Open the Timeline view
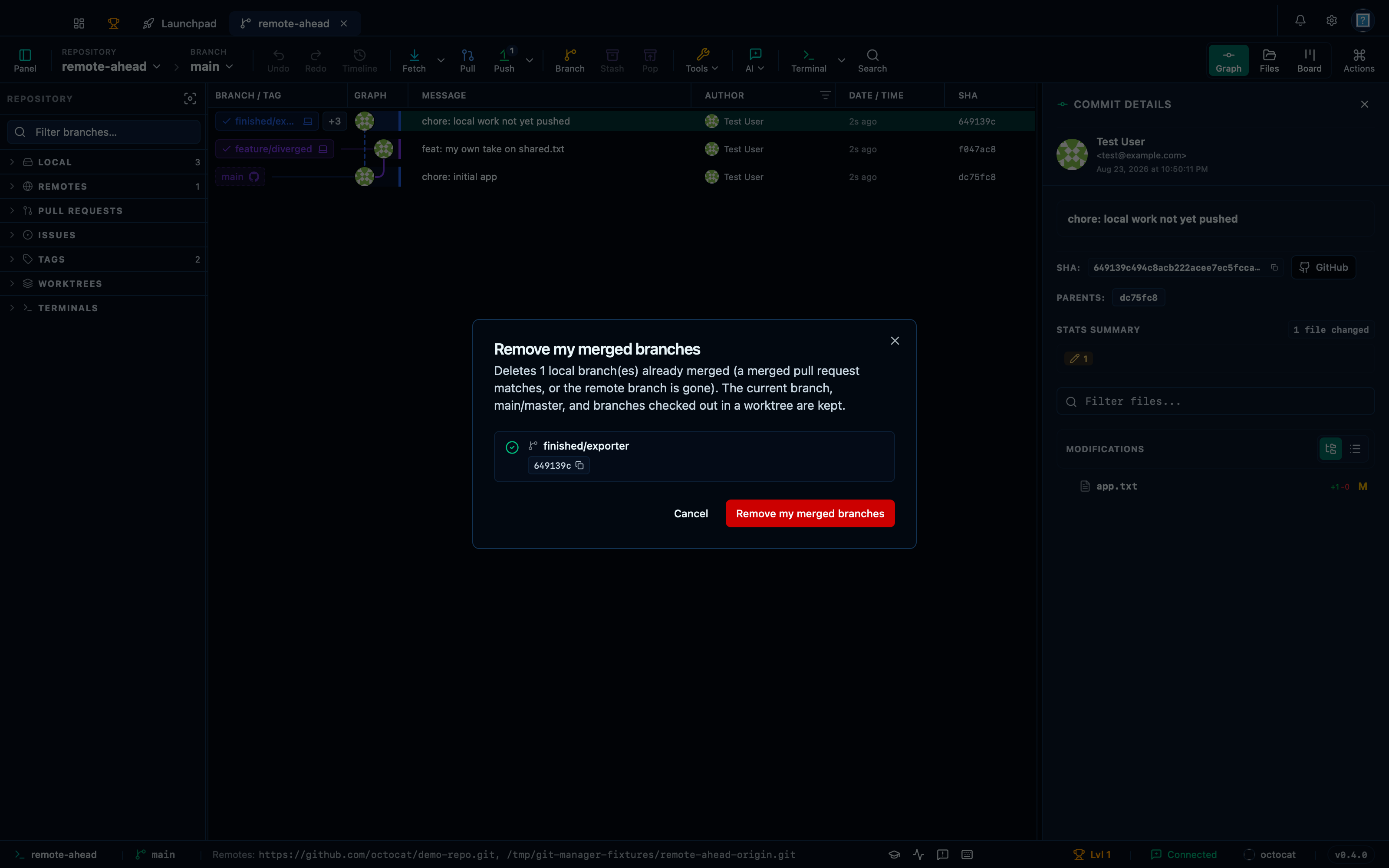 coord(359,60)
